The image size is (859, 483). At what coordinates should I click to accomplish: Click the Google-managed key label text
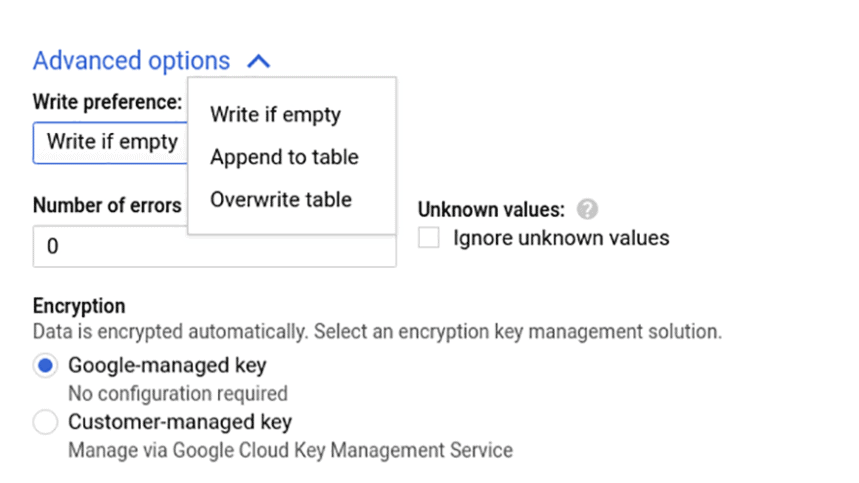pyautogui.click(x=167, y=365)
